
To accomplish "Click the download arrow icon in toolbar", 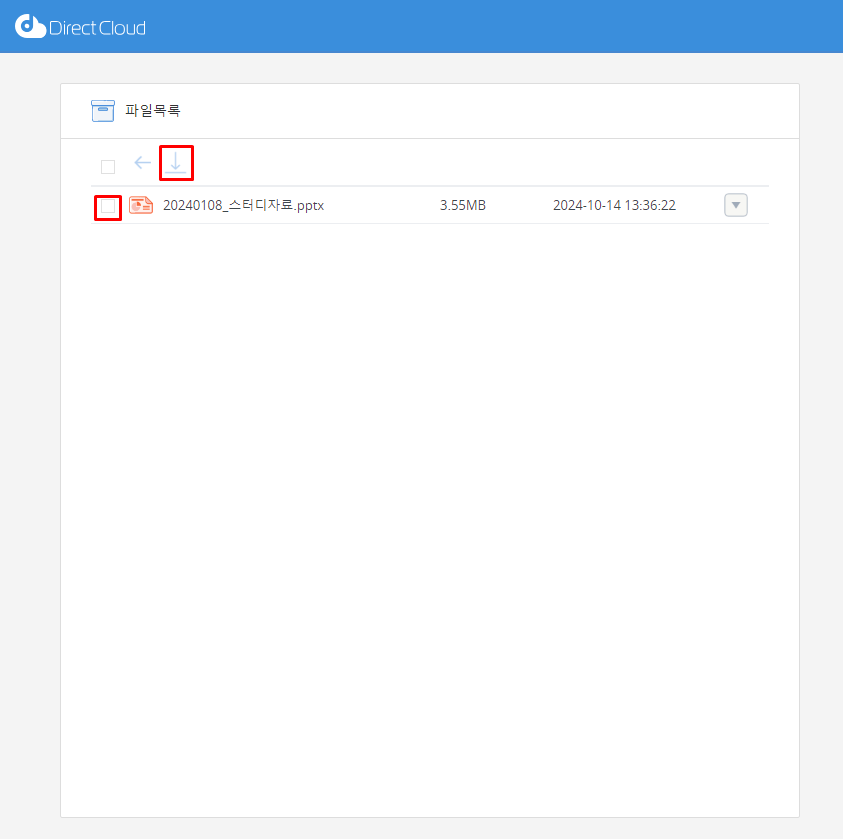I will click(x=176, y=162).
